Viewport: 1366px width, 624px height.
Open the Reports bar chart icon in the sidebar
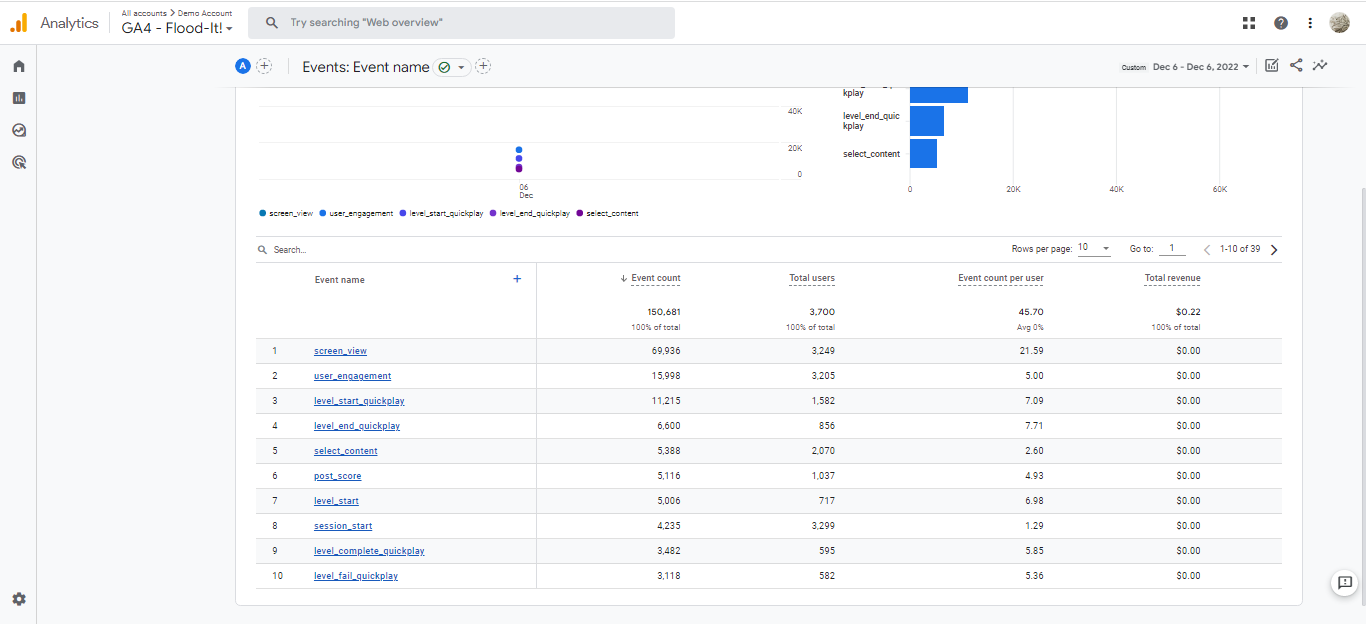pyautogui.click(x=18, y=98)
